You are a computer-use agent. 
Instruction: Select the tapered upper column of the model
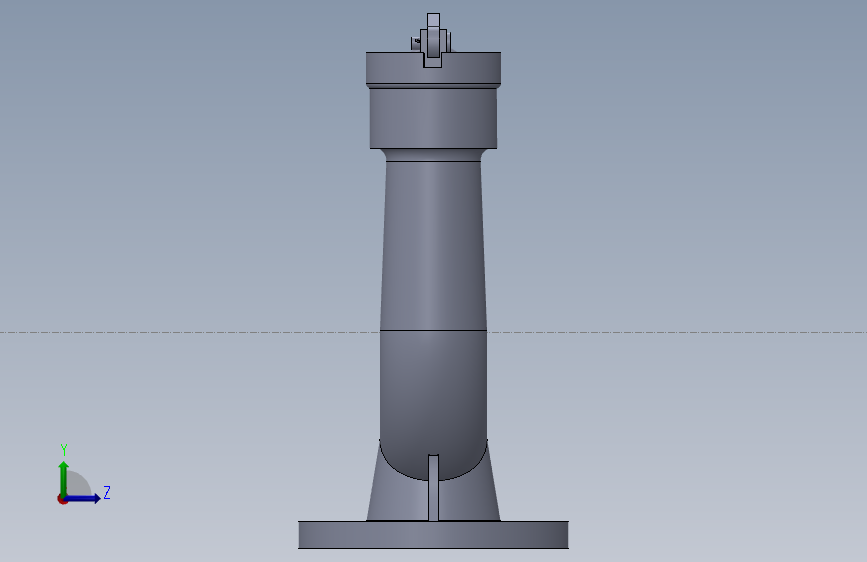pyautogui.click(x=433, y=246)
